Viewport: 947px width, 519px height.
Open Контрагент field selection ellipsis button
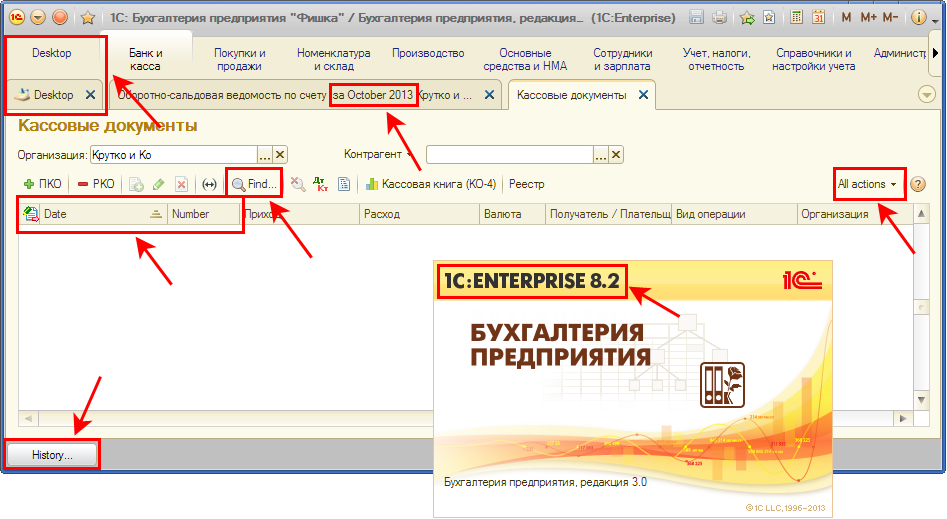coord(600,155)
